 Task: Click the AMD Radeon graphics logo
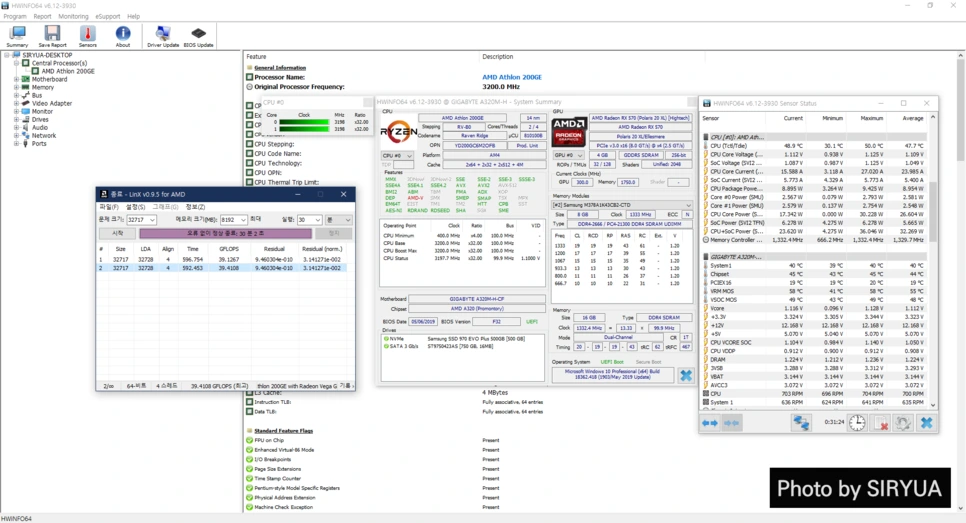(568, 131)
